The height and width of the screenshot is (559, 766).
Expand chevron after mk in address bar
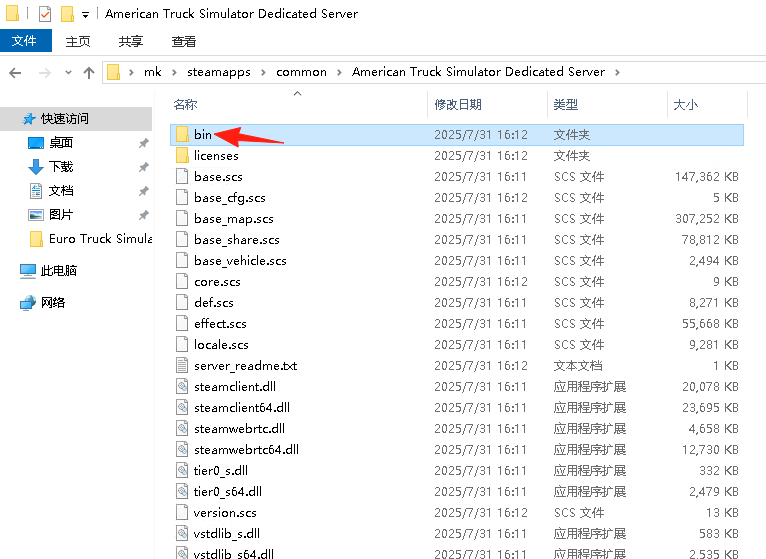(174, 72)
